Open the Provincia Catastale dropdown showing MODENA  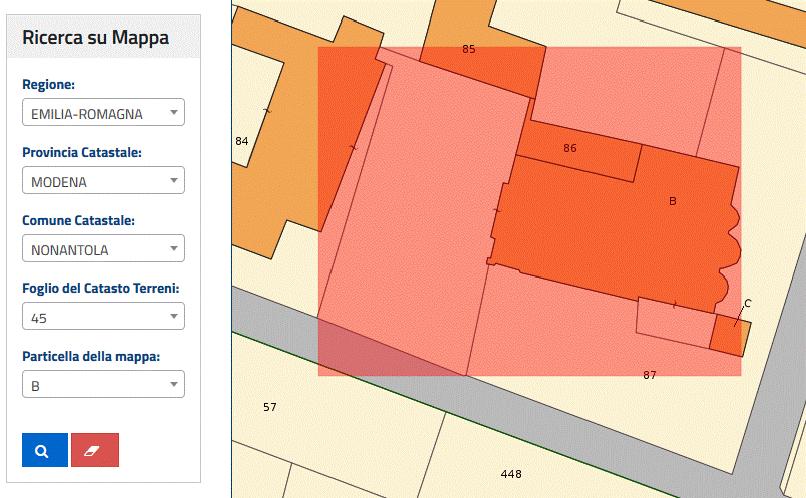tap(103, 180)
